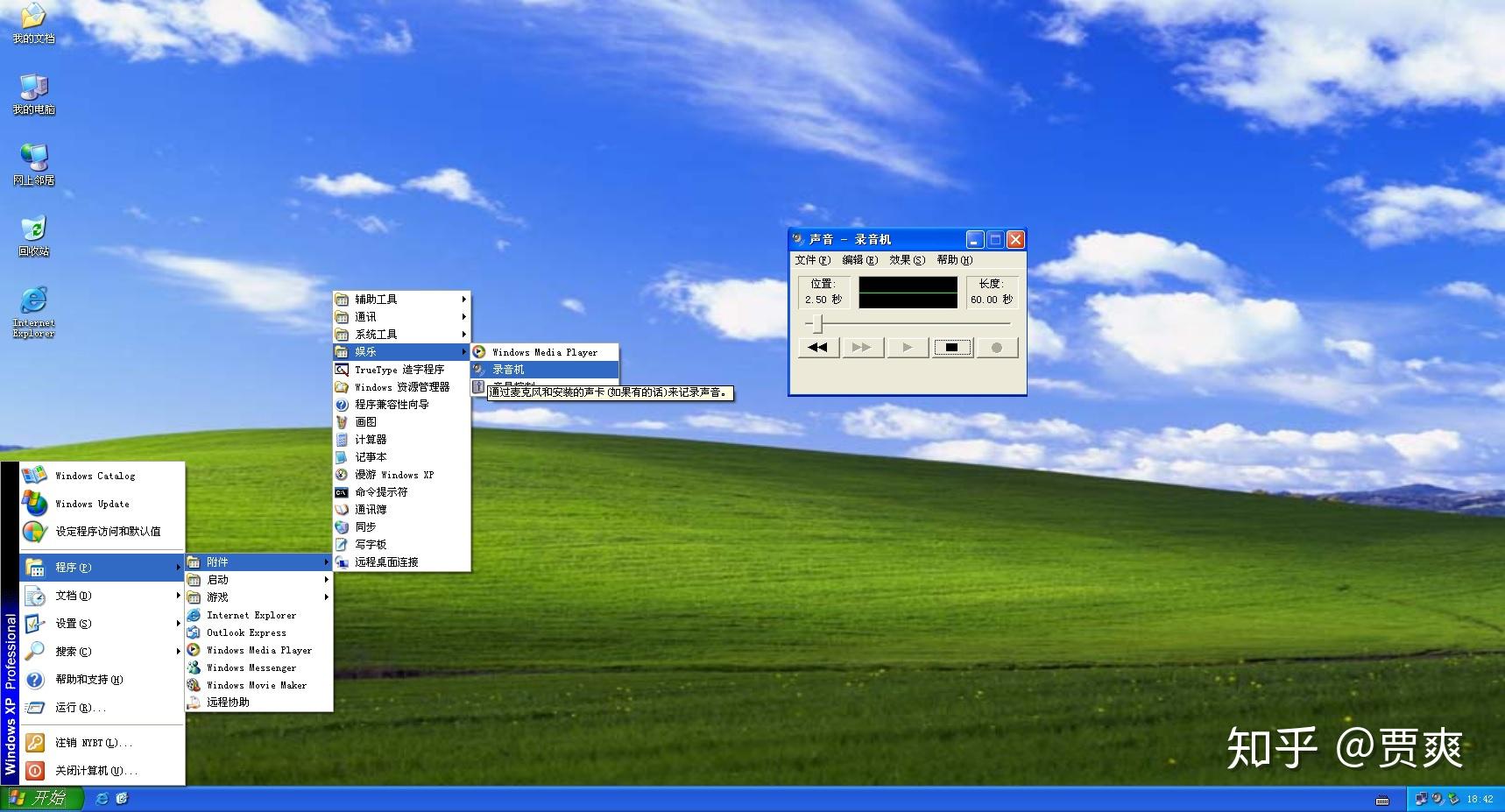1505x812 pixels.
Task: Expand the 启动 folder in the programs menu
Action: 258,580
